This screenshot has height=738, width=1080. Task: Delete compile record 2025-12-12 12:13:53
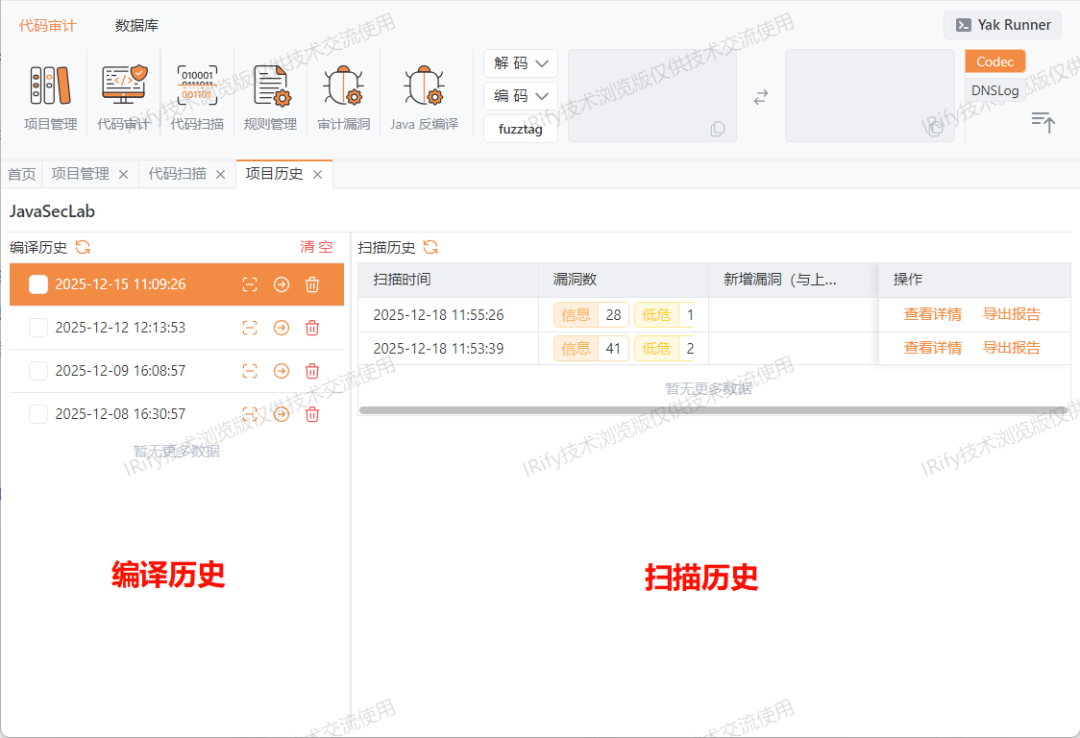coord(312,328)
